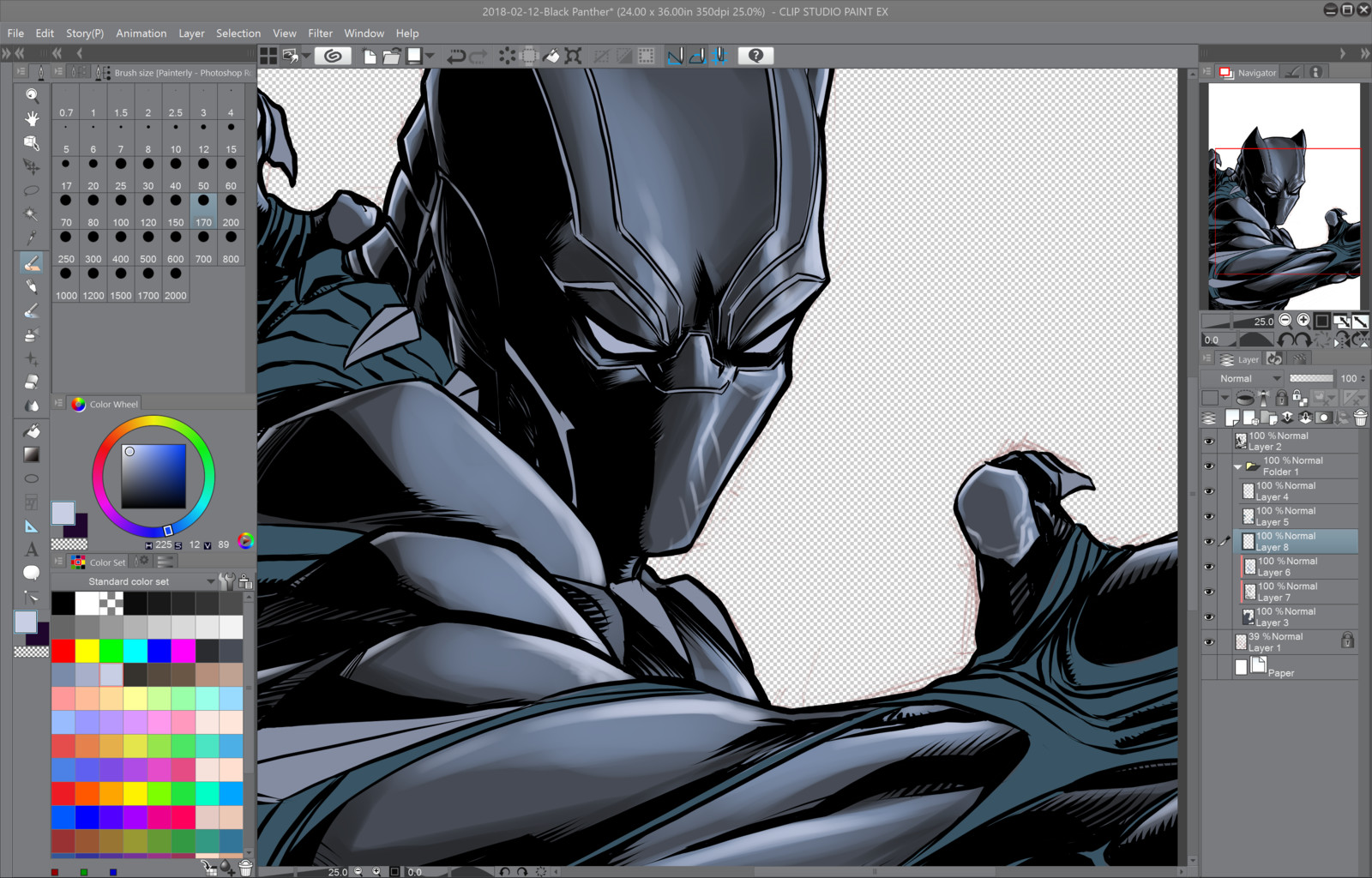Hide Layer 3 using eye icon
The width and height of the screenshot is (1372, 878).
click(1209, 617)
